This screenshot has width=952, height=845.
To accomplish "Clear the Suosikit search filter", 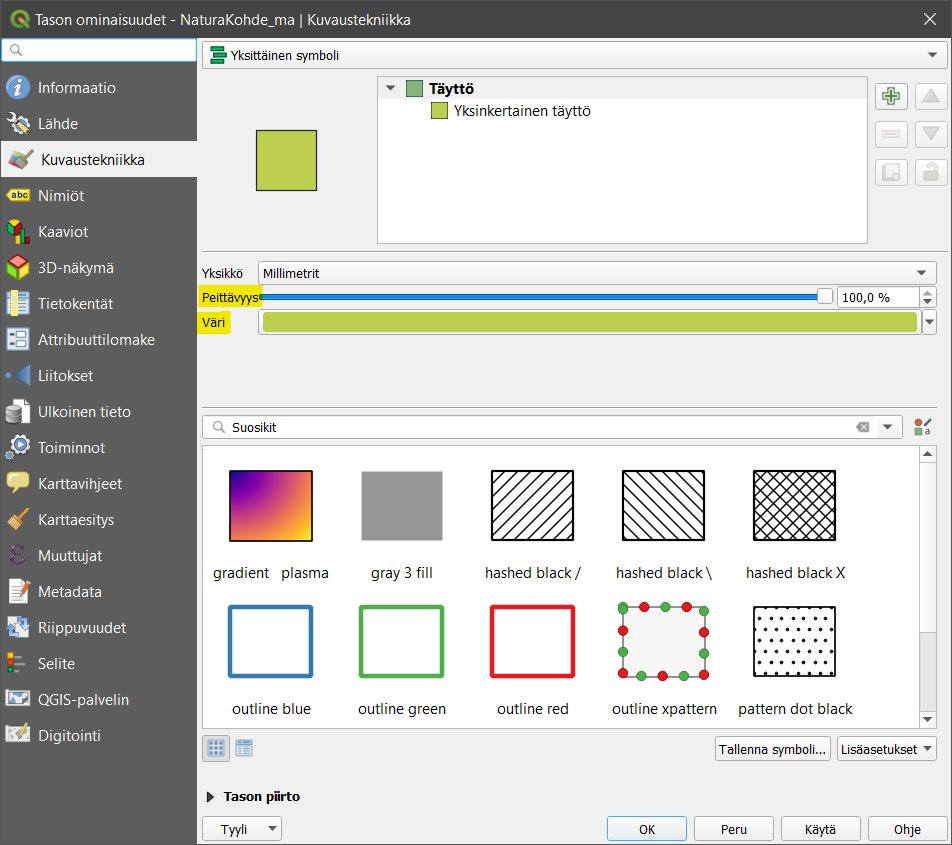I will [x=862, y=427].
